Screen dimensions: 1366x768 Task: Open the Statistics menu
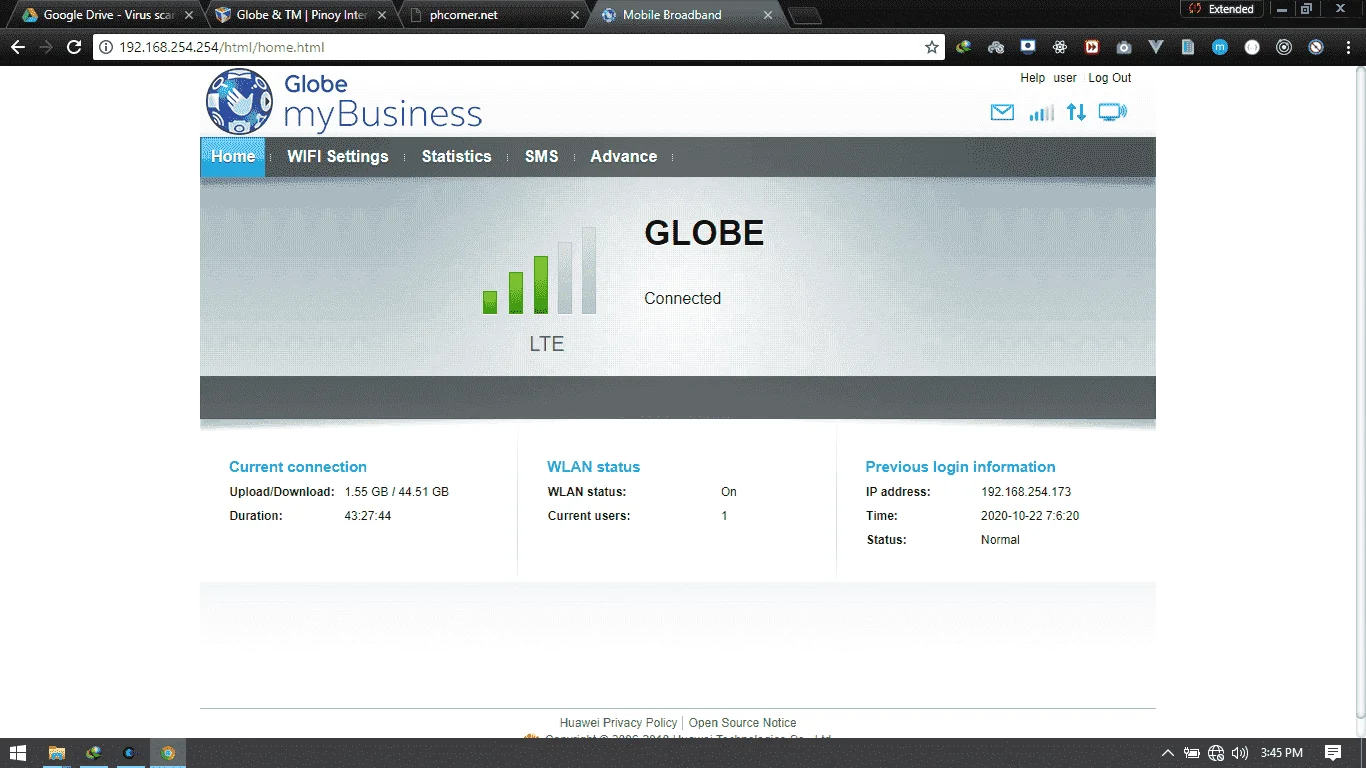point(456,157)
